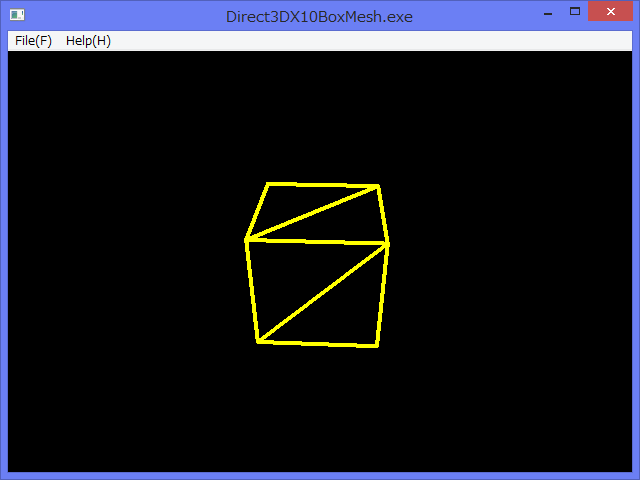Open the File(F) menu
The image size is (640, 480).
point(33,41)
